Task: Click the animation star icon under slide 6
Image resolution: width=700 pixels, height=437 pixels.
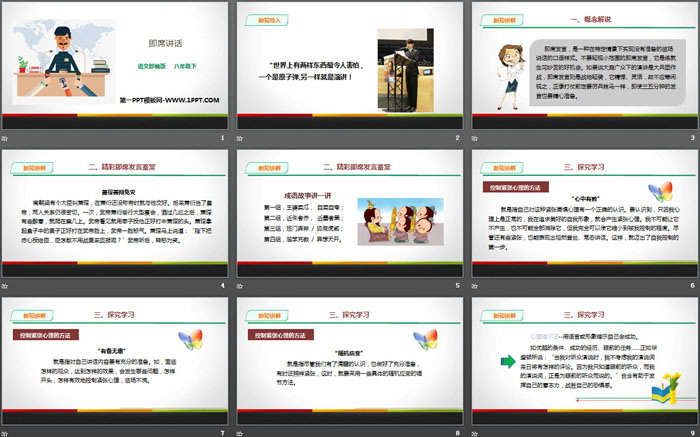Action: (x=475, y=286)
